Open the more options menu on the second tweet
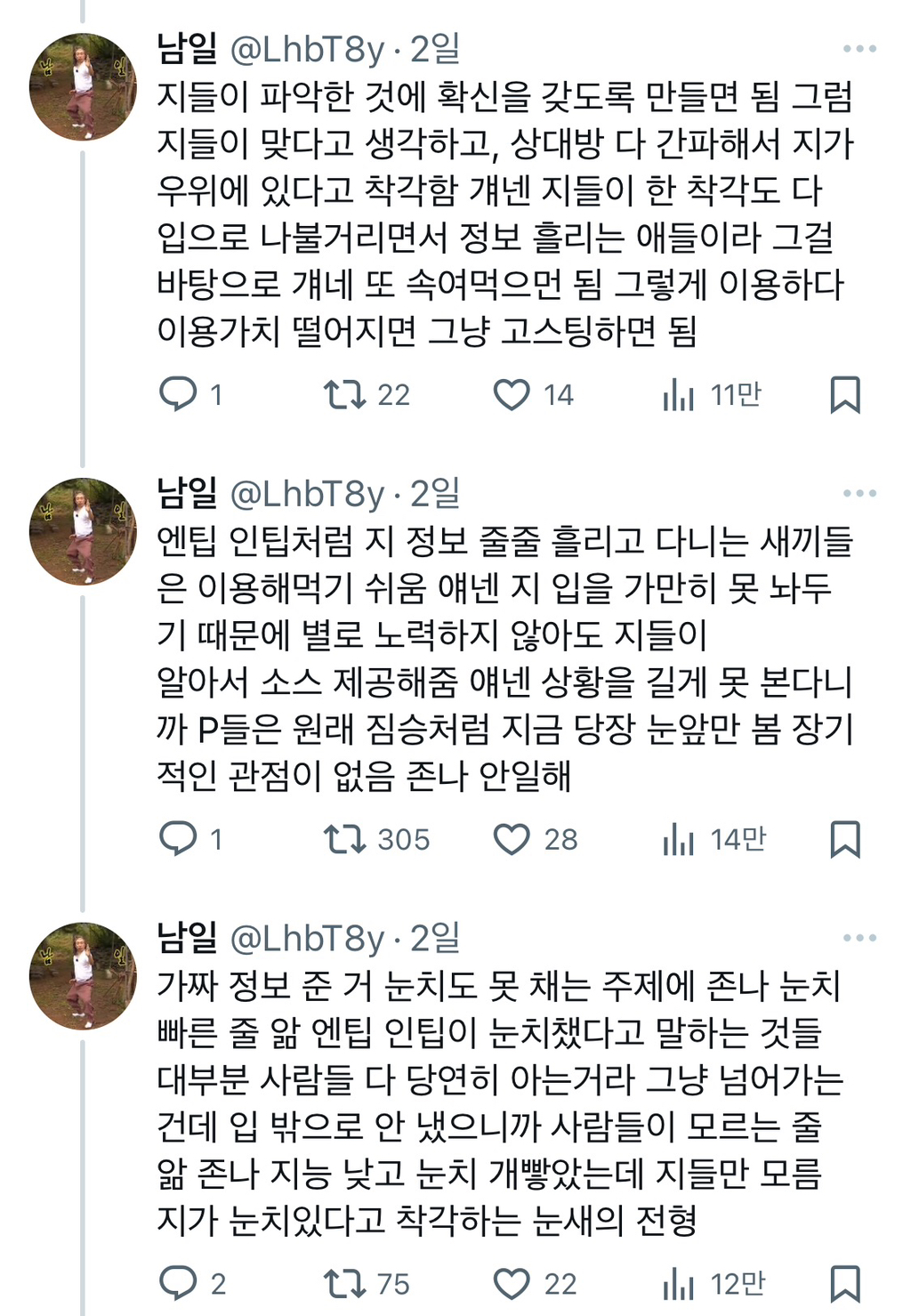Image resolution: width=911 pixels, height=1316 pixels. pyautogui.click(x=859, y=495)
